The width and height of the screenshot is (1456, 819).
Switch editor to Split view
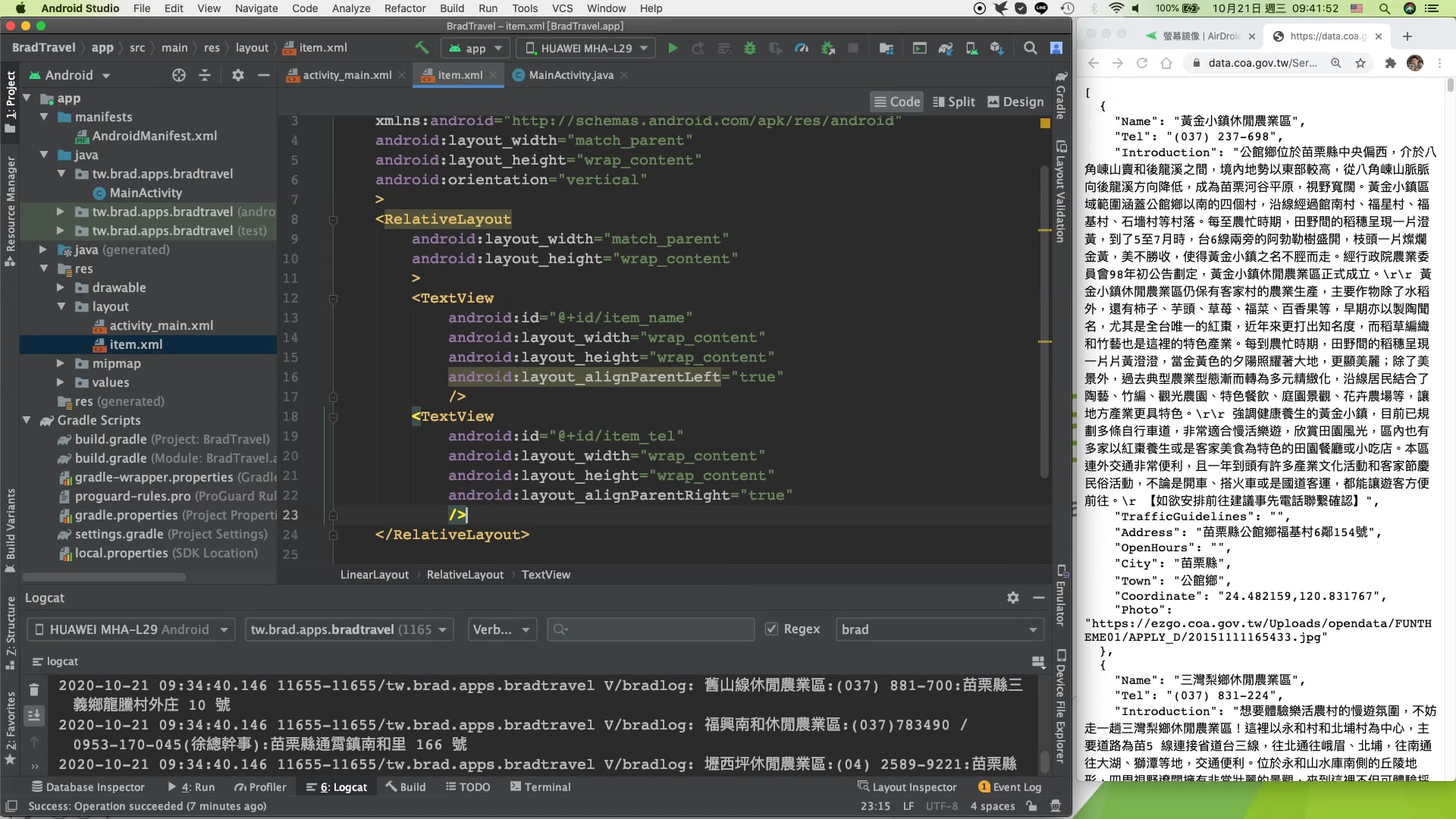(x=953, y=102)
